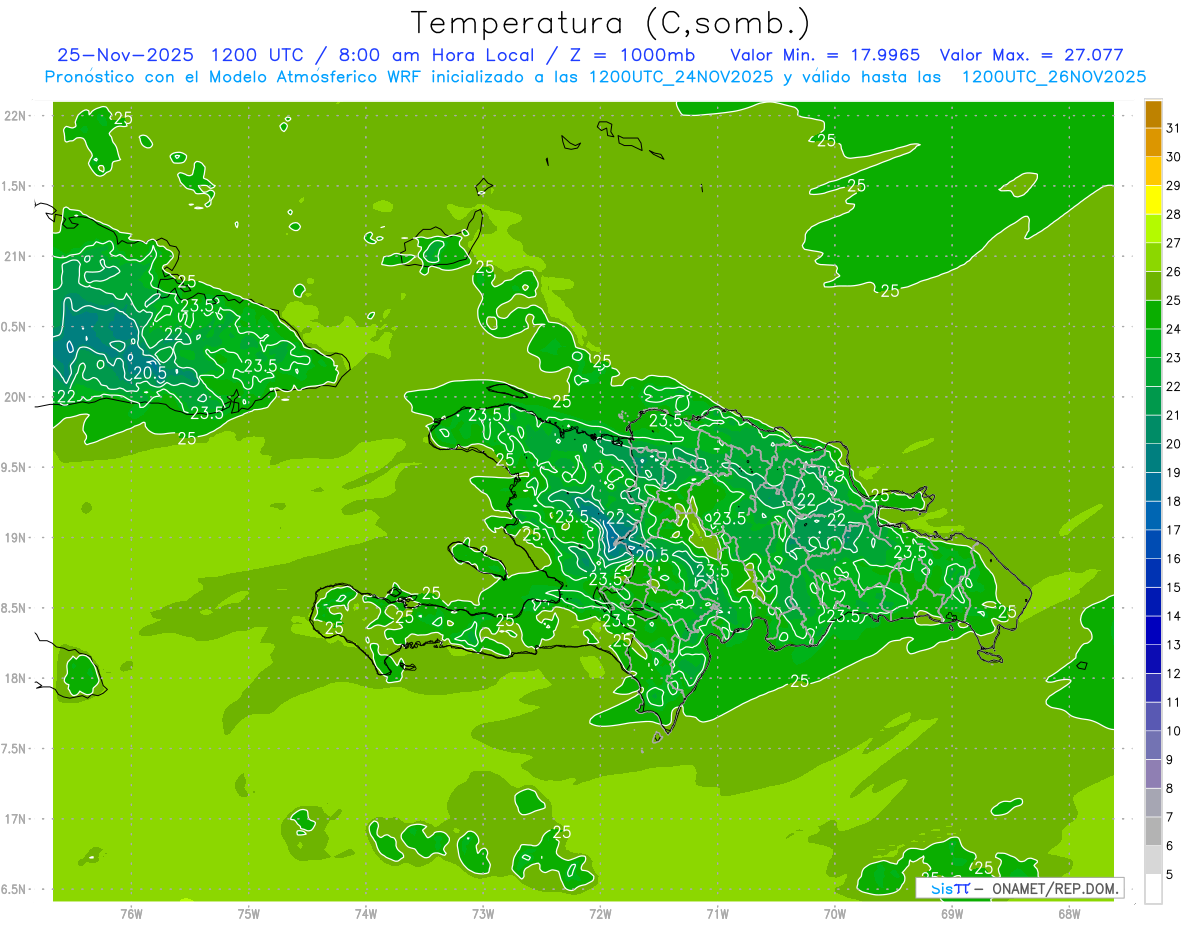The width and height of the screenshot is (1200, 927).
Task: Click the '72W' longitude axis label
Action: point(601,913)
